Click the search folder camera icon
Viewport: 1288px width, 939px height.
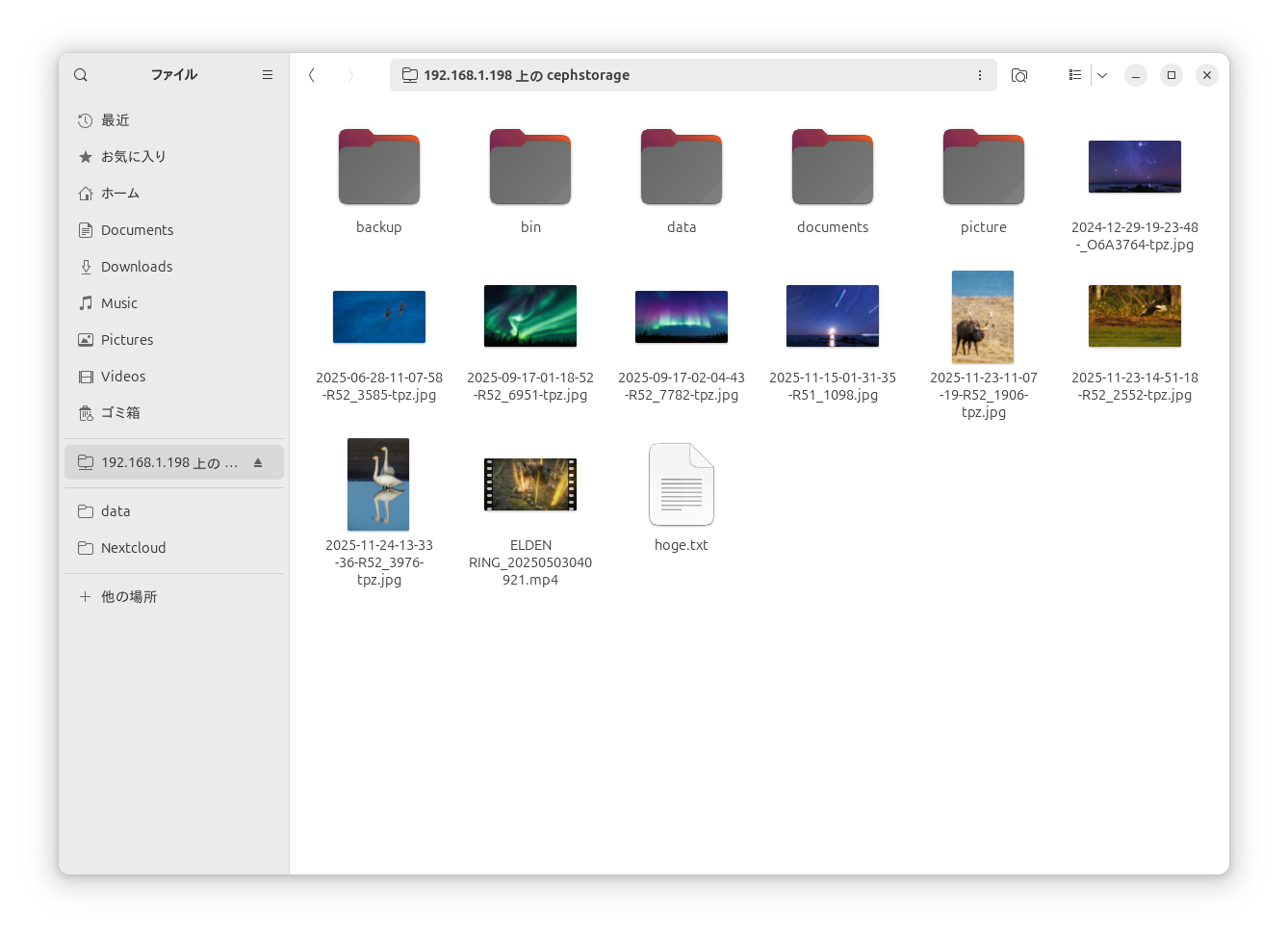coord(1019,75)
